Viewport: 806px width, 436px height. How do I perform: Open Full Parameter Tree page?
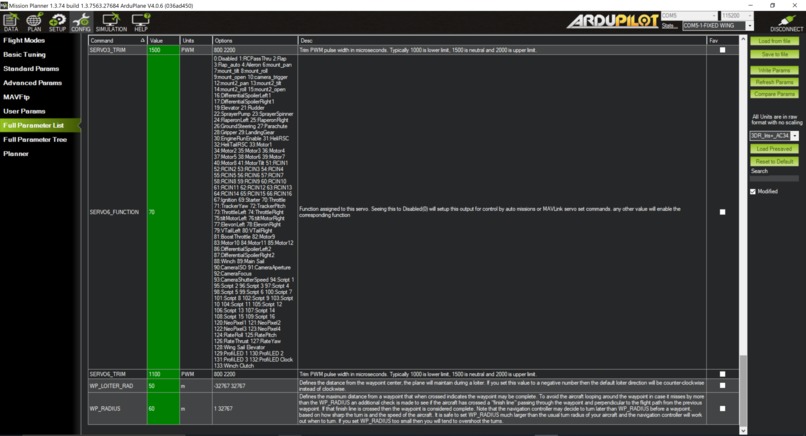(x=35, y=139)
